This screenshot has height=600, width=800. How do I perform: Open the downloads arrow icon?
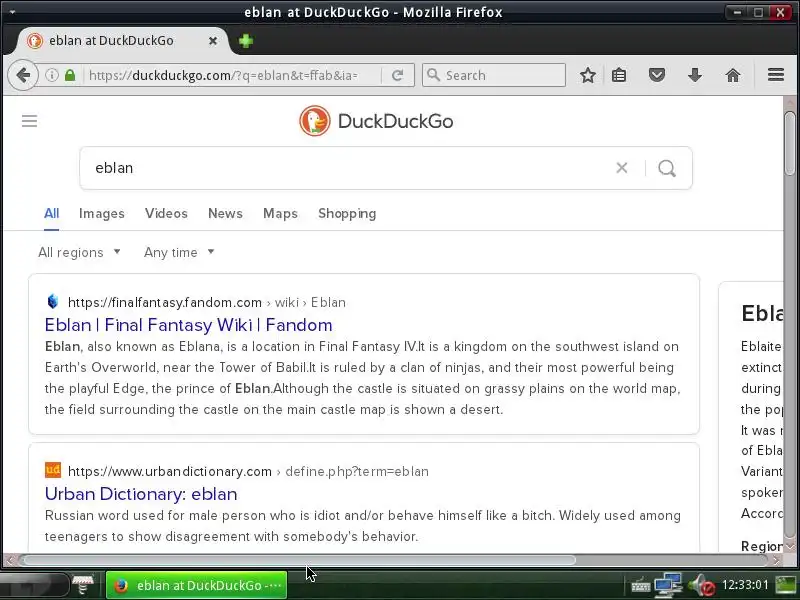point(694,76)
